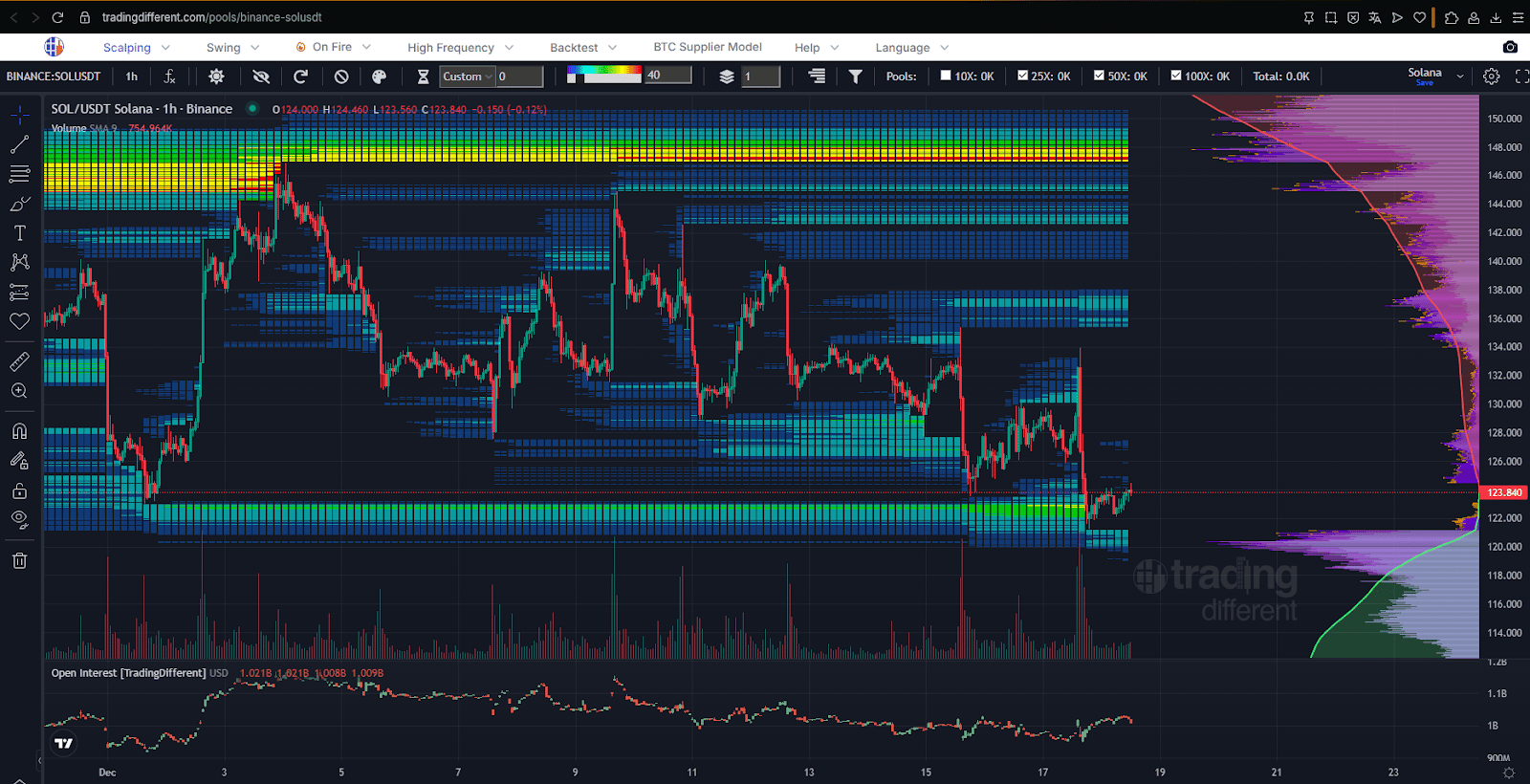Activate the zoom in tool
The height and width of the screenshot is (784, 1530).
(19, 391)
